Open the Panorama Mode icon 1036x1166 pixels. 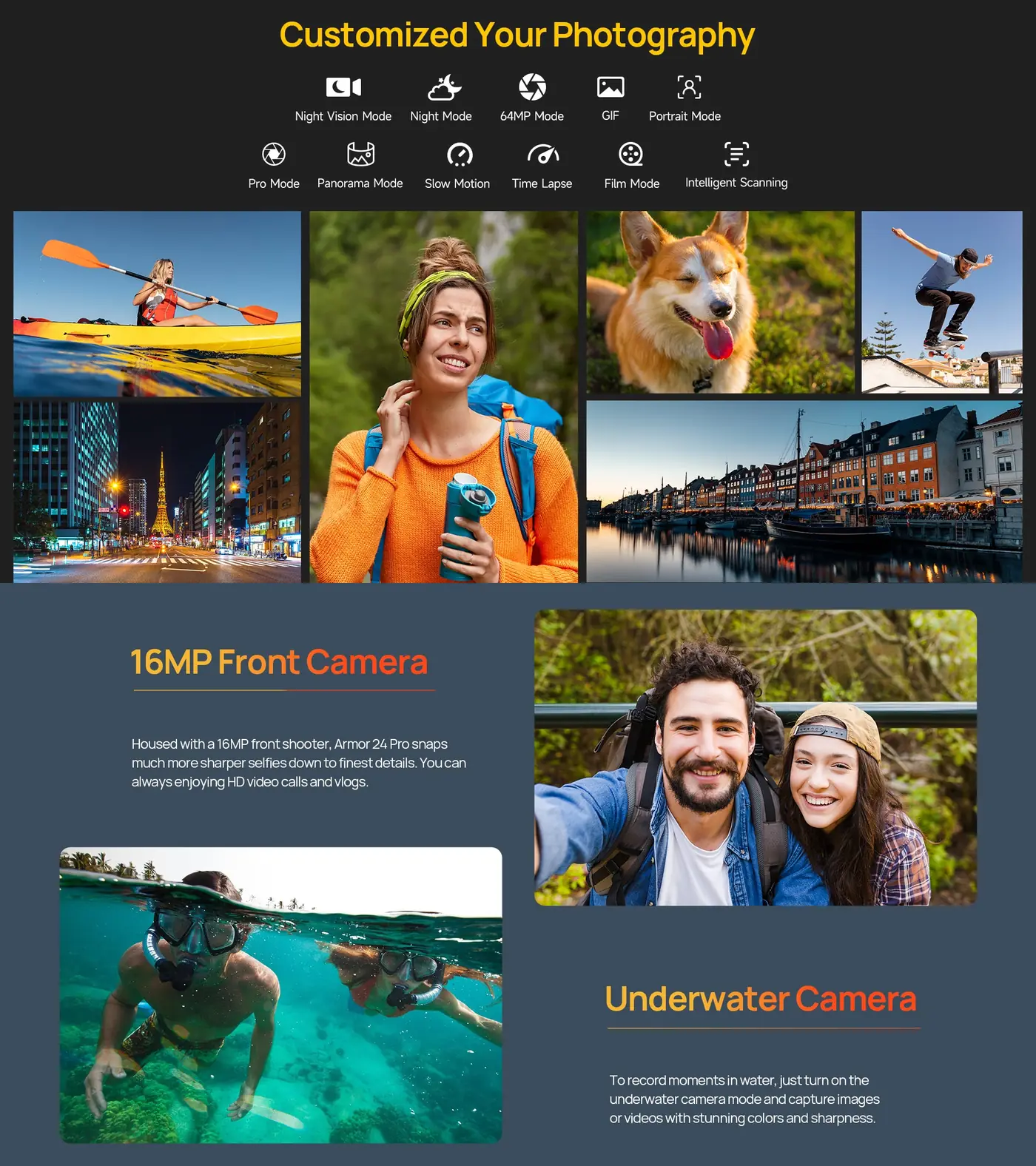[360, 154]
